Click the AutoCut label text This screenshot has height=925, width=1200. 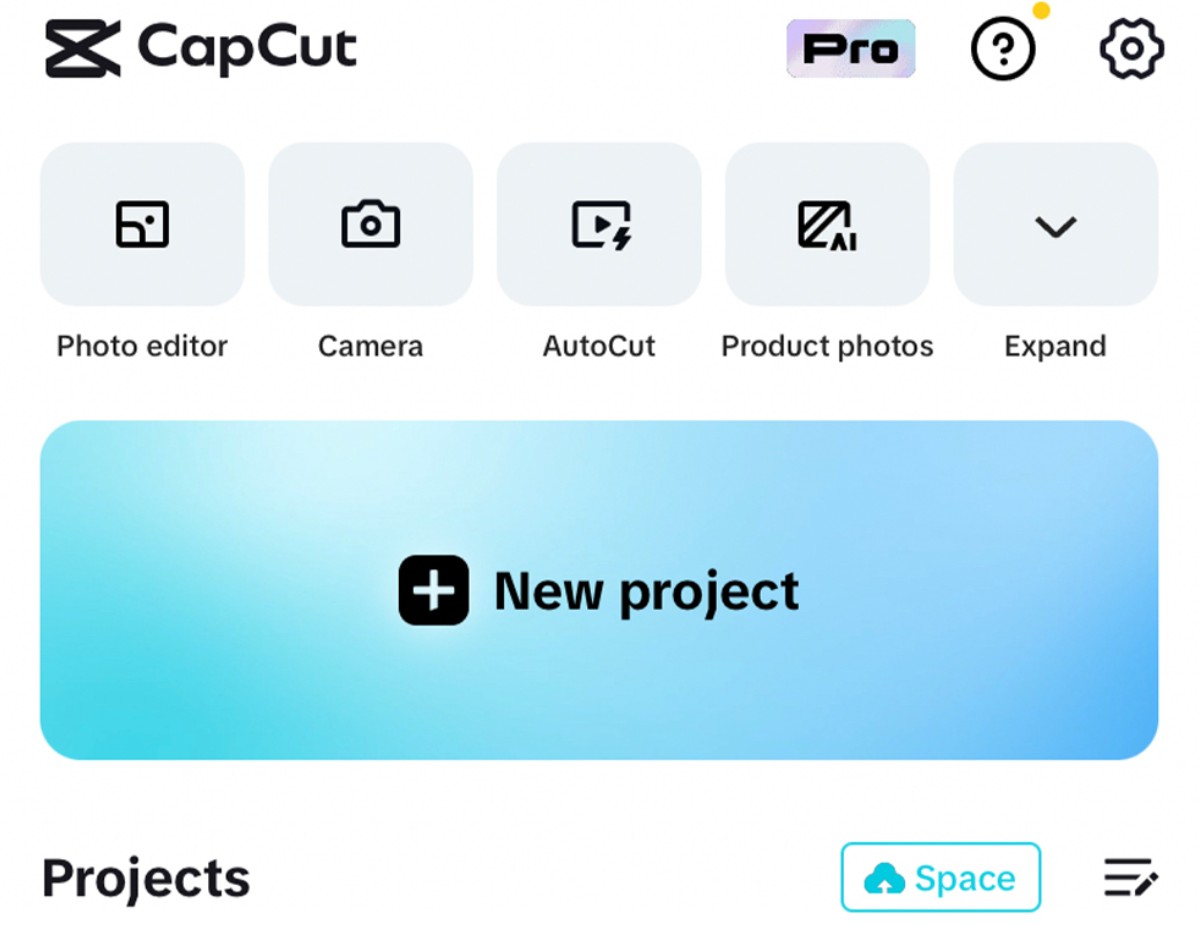click(599, 346)
